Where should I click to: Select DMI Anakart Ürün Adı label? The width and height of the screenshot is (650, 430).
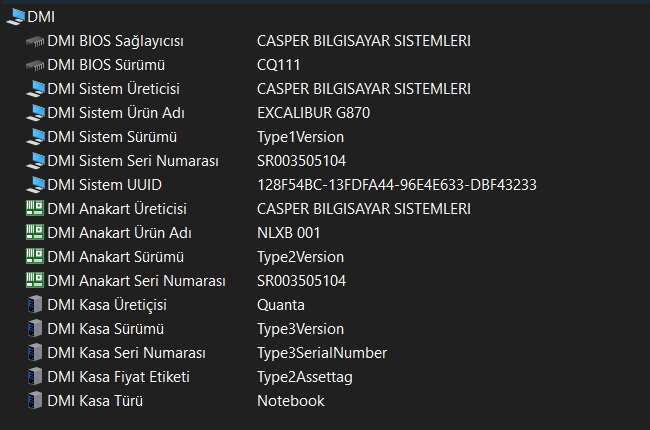pyautogui.click(x=119, y=233)
